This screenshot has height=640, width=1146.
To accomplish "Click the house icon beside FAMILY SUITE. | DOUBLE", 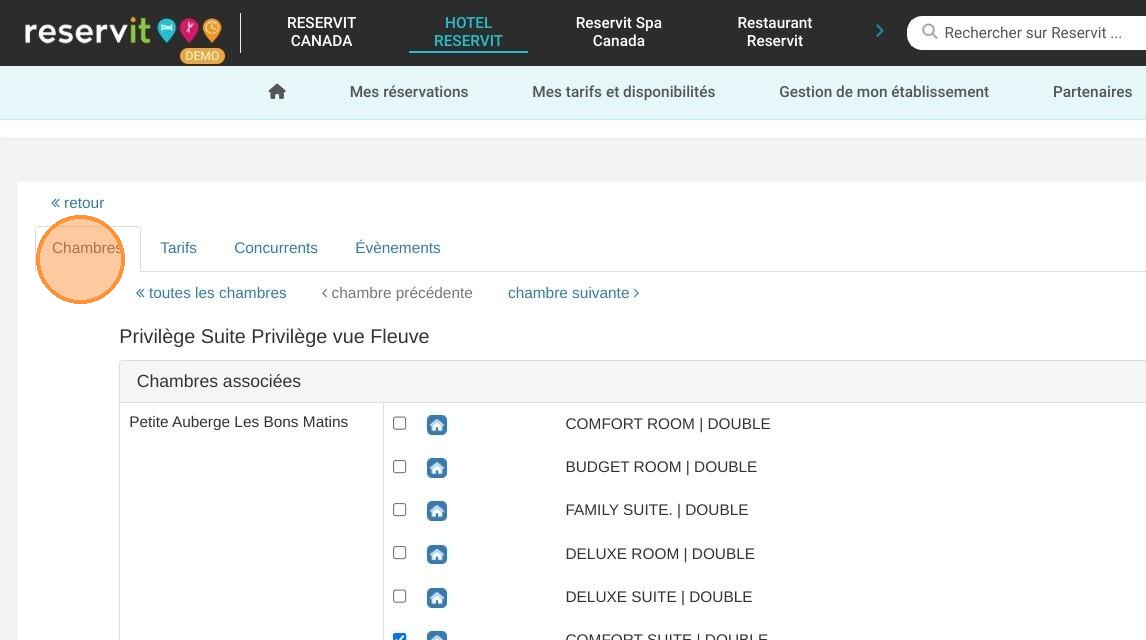I will pos(437,511).
